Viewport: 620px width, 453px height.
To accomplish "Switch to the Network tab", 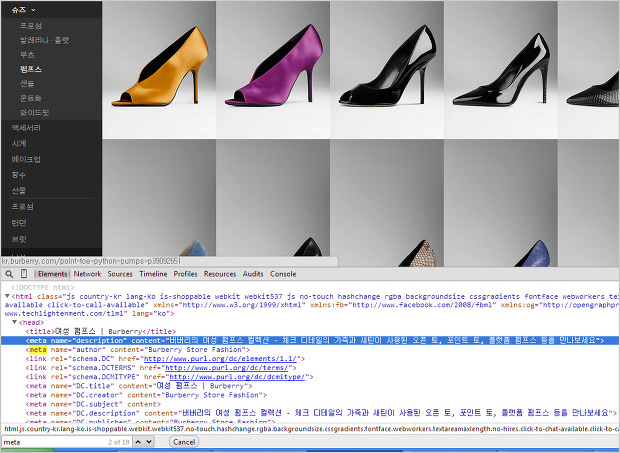I will pos(87,273).
